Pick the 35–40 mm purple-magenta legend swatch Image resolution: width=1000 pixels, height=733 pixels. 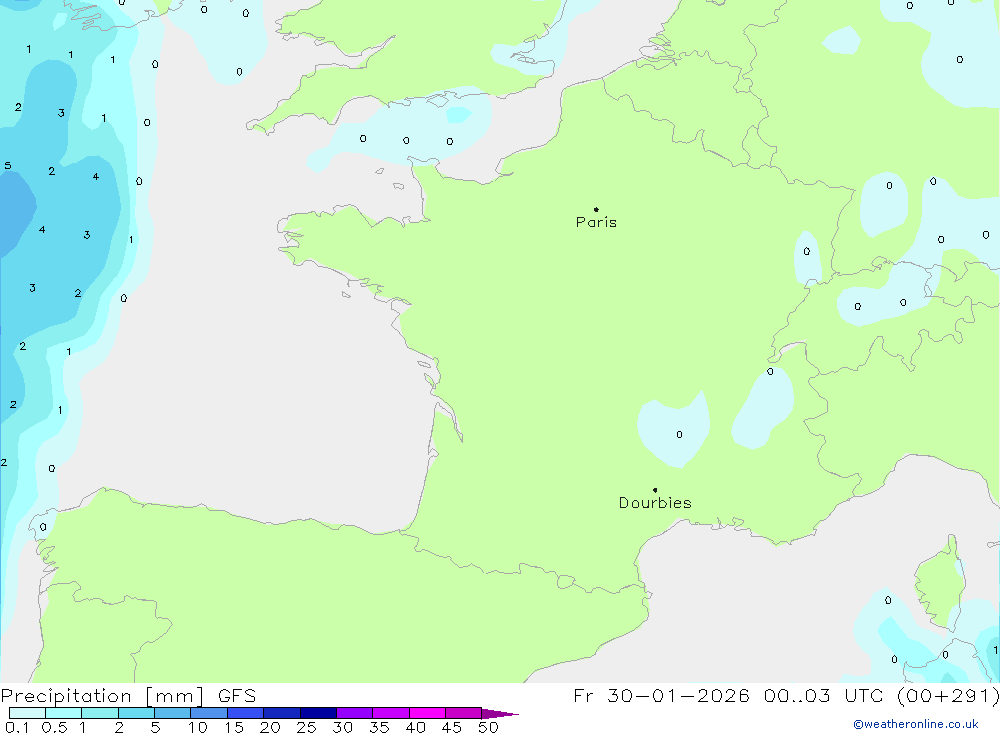point(391,713)
